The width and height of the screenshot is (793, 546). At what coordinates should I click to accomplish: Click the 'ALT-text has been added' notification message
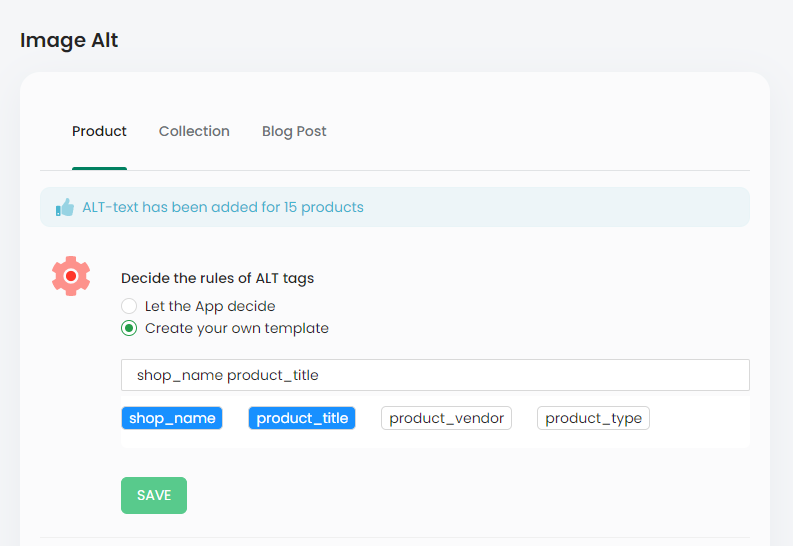pos(223,207)
